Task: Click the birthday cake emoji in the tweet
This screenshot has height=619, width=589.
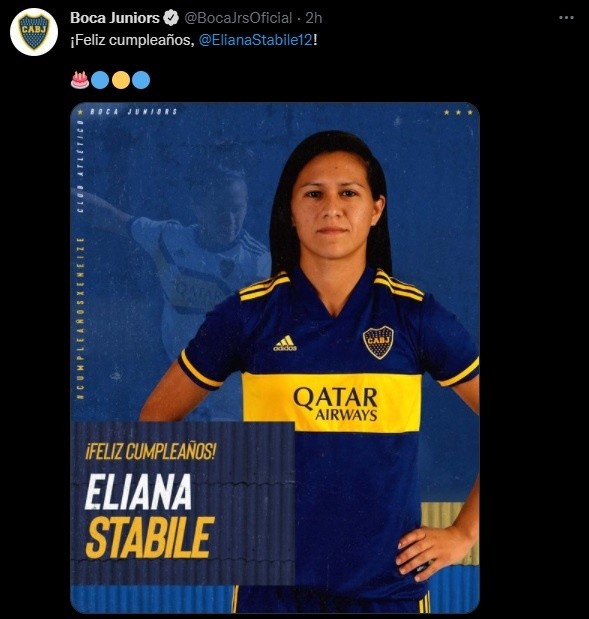Action: [80, 80]
